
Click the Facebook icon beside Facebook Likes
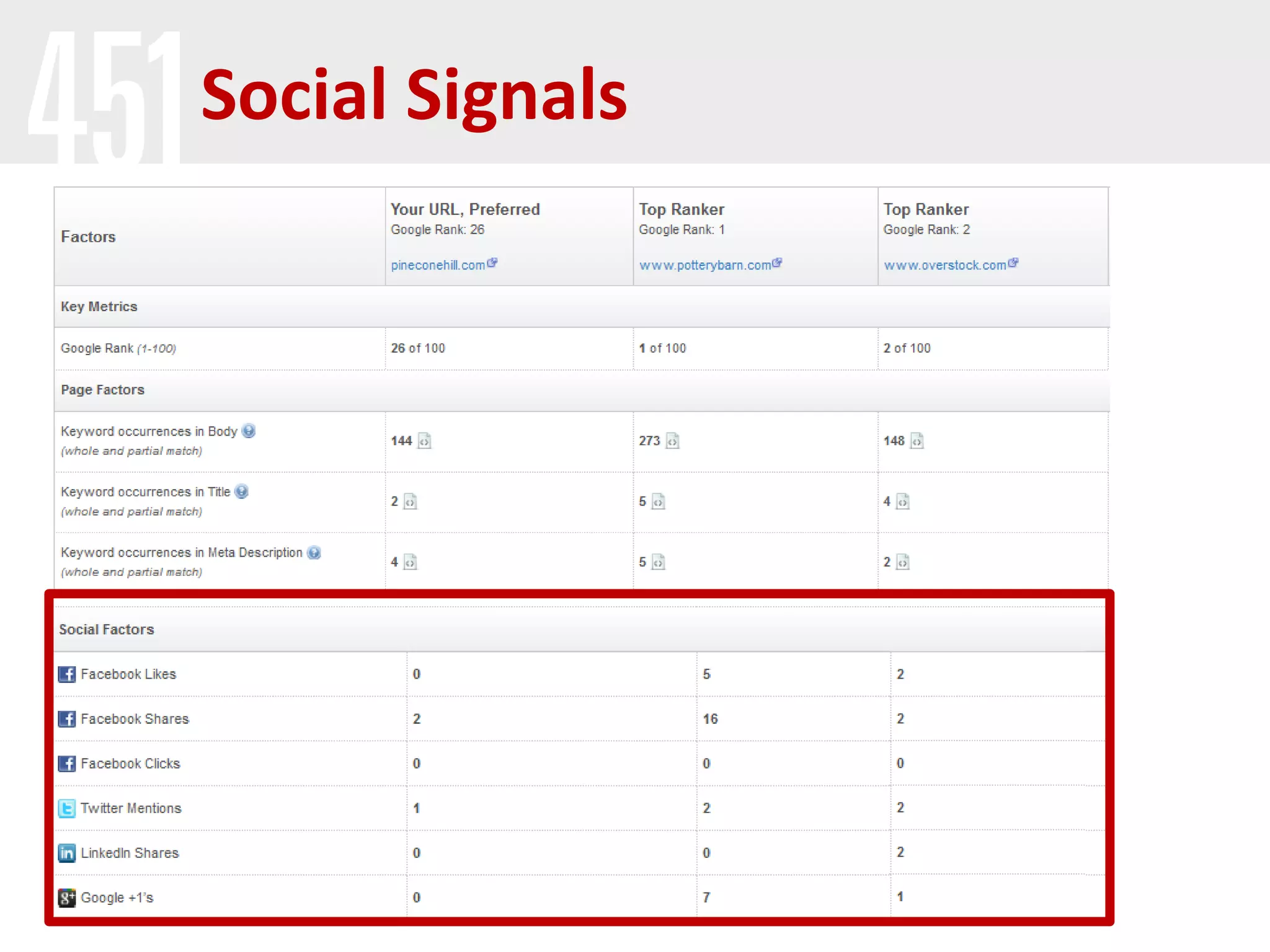click(67, 674)
